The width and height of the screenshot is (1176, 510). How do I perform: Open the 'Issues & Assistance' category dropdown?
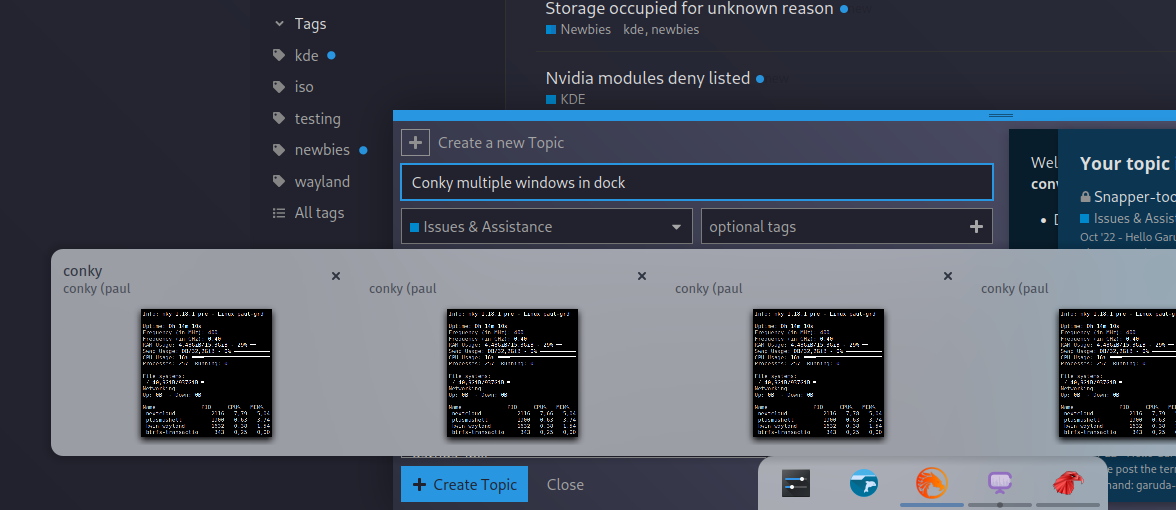pyautogui.click(x=547, y=226)
